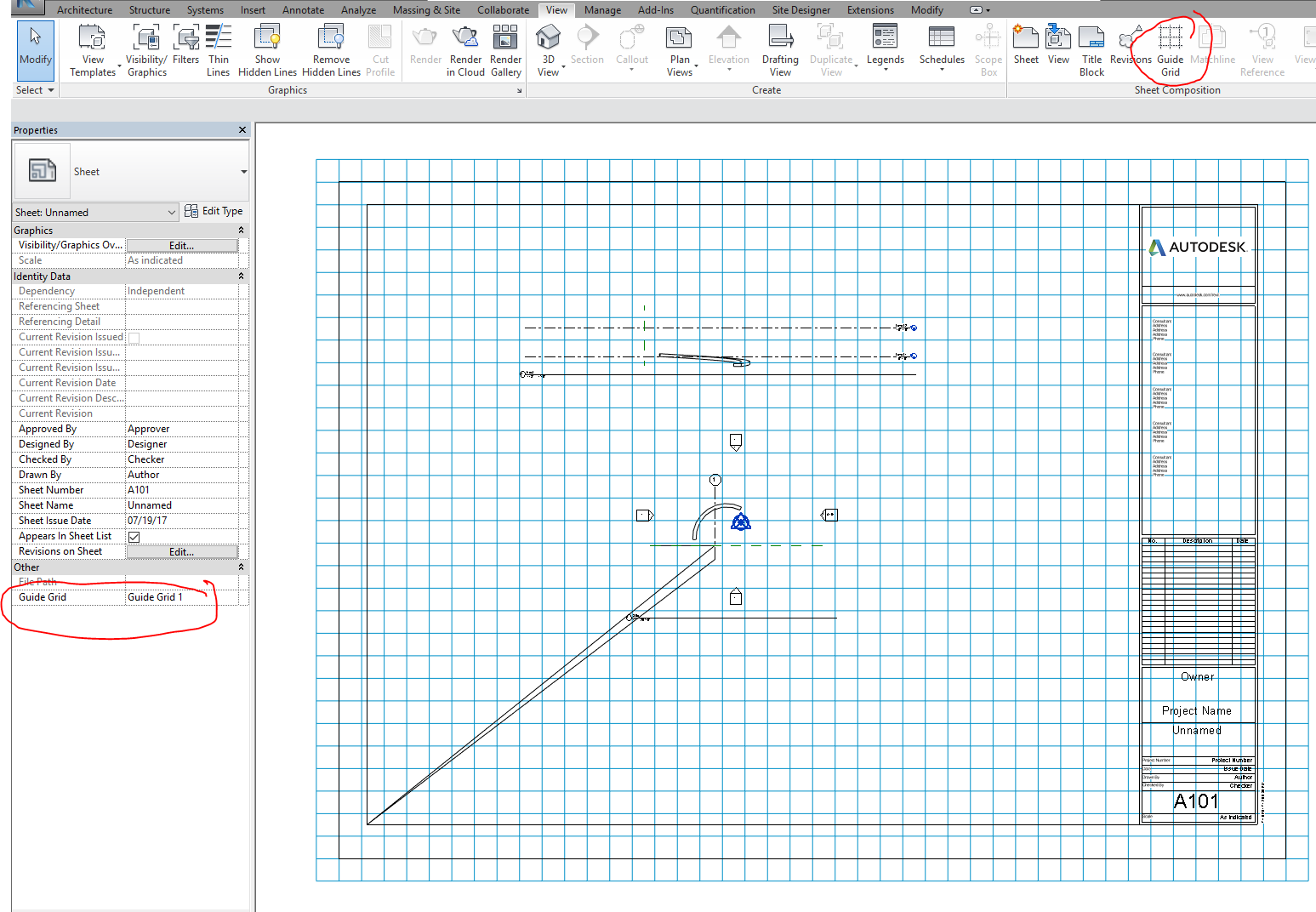Viewport: 1316px width, 912px height.
Task: Uncheck Appears In Sheet List
Action: click(x=134, y=536)
